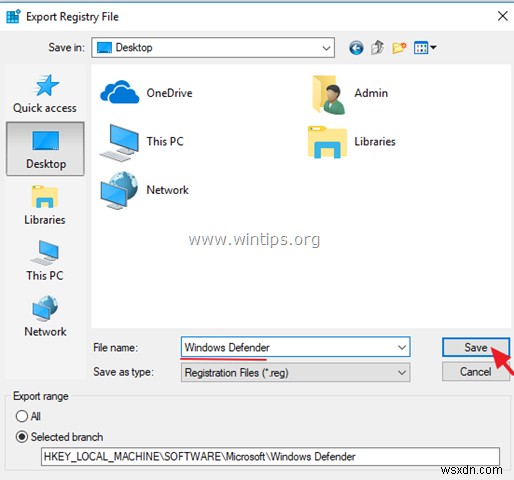Click the Save button

click(x=476, y=347)
